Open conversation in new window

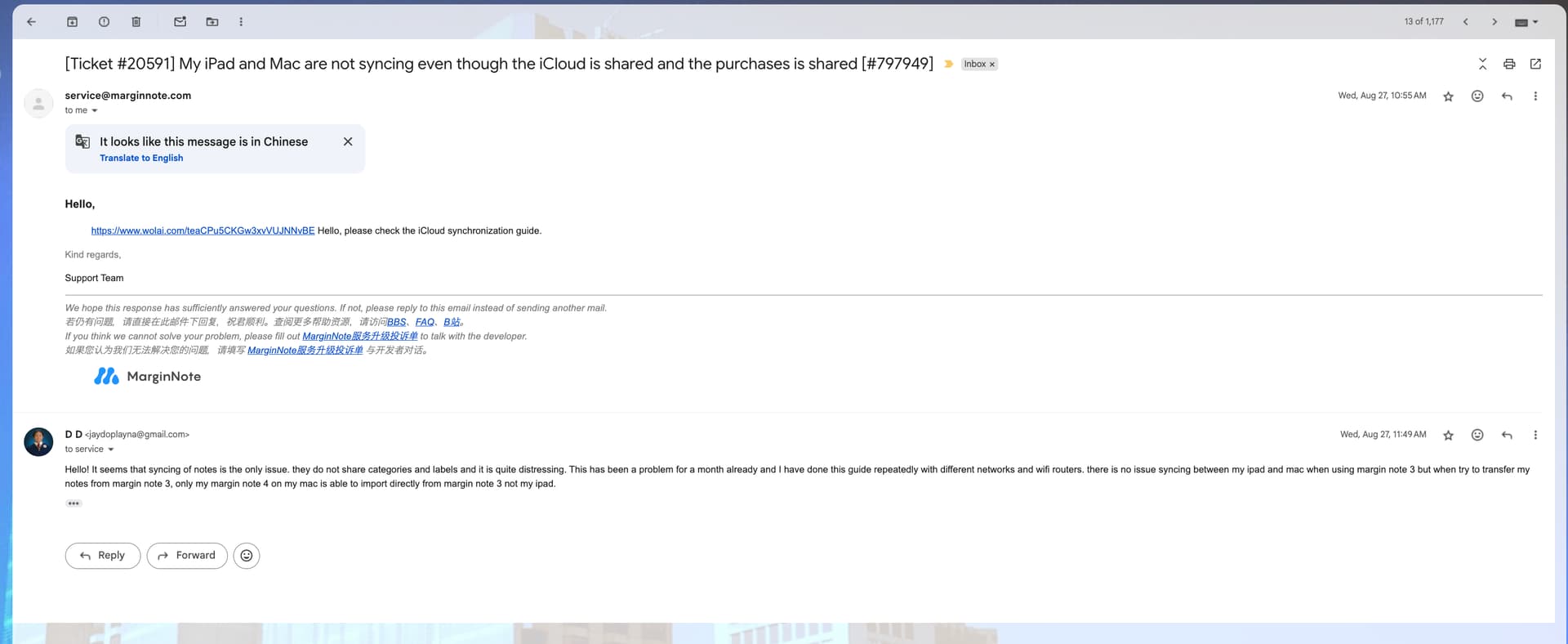1535,64
